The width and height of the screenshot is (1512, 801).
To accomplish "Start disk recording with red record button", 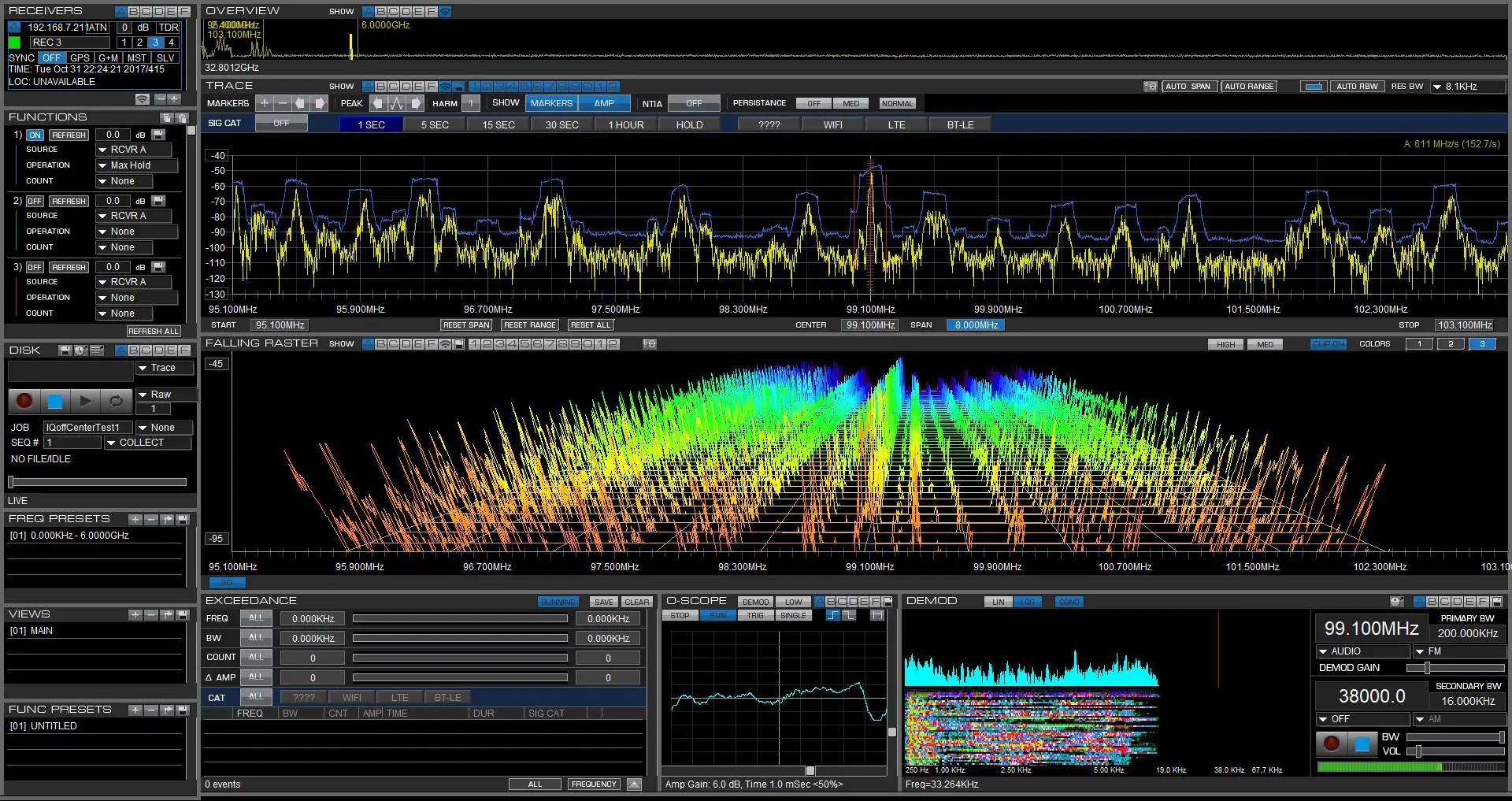I will (24, 401).
